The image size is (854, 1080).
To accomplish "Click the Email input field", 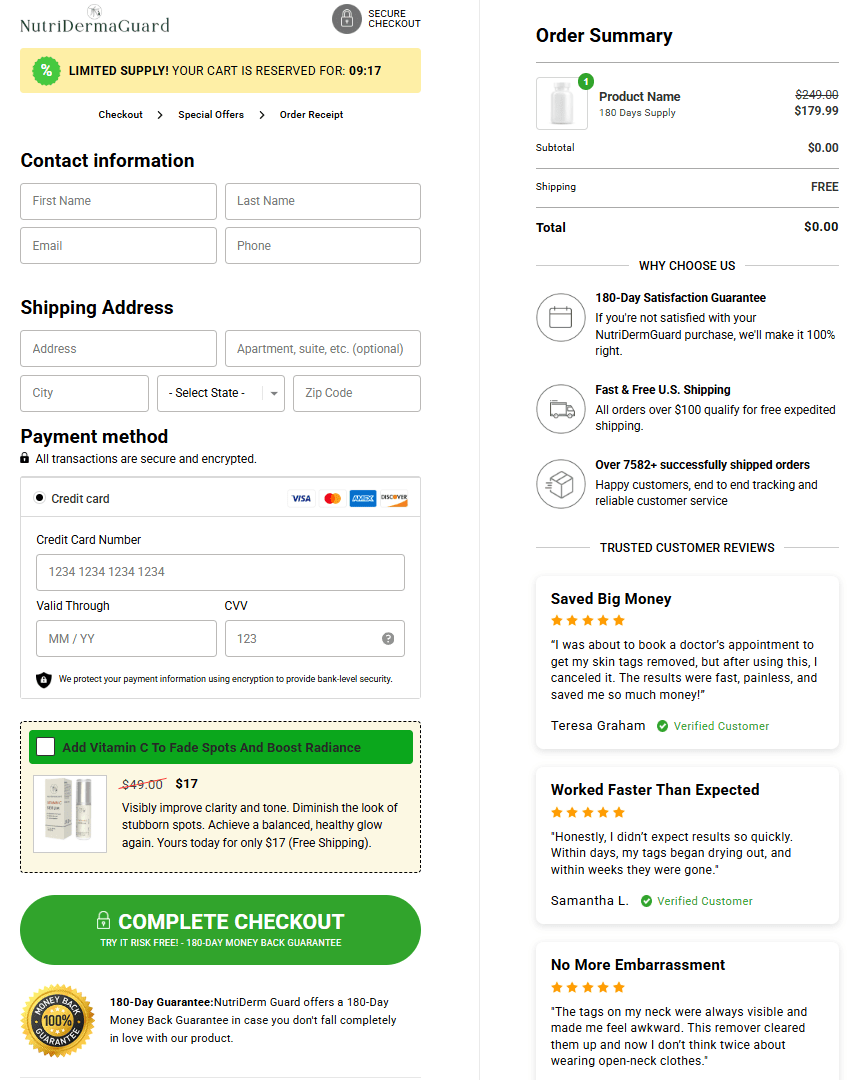I will 118,245.
